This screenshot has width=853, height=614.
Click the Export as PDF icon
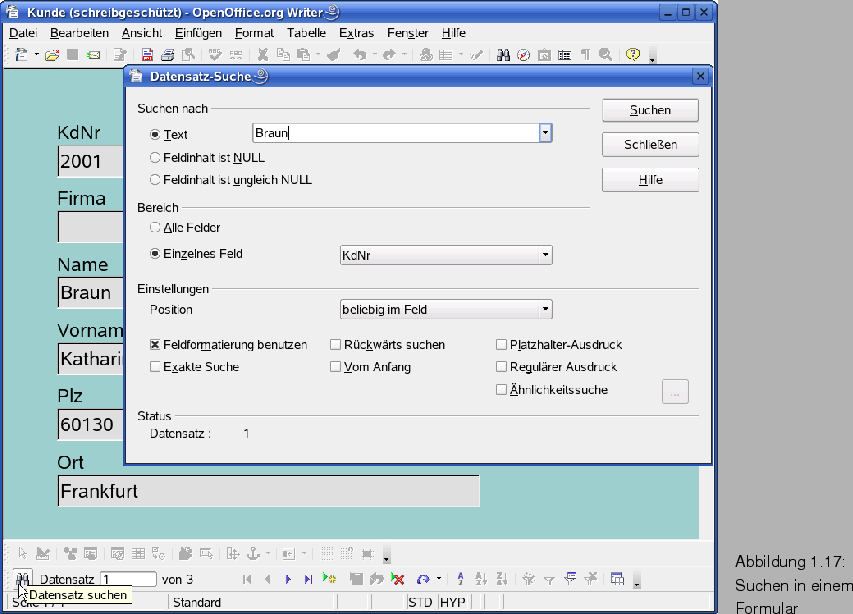147,55
